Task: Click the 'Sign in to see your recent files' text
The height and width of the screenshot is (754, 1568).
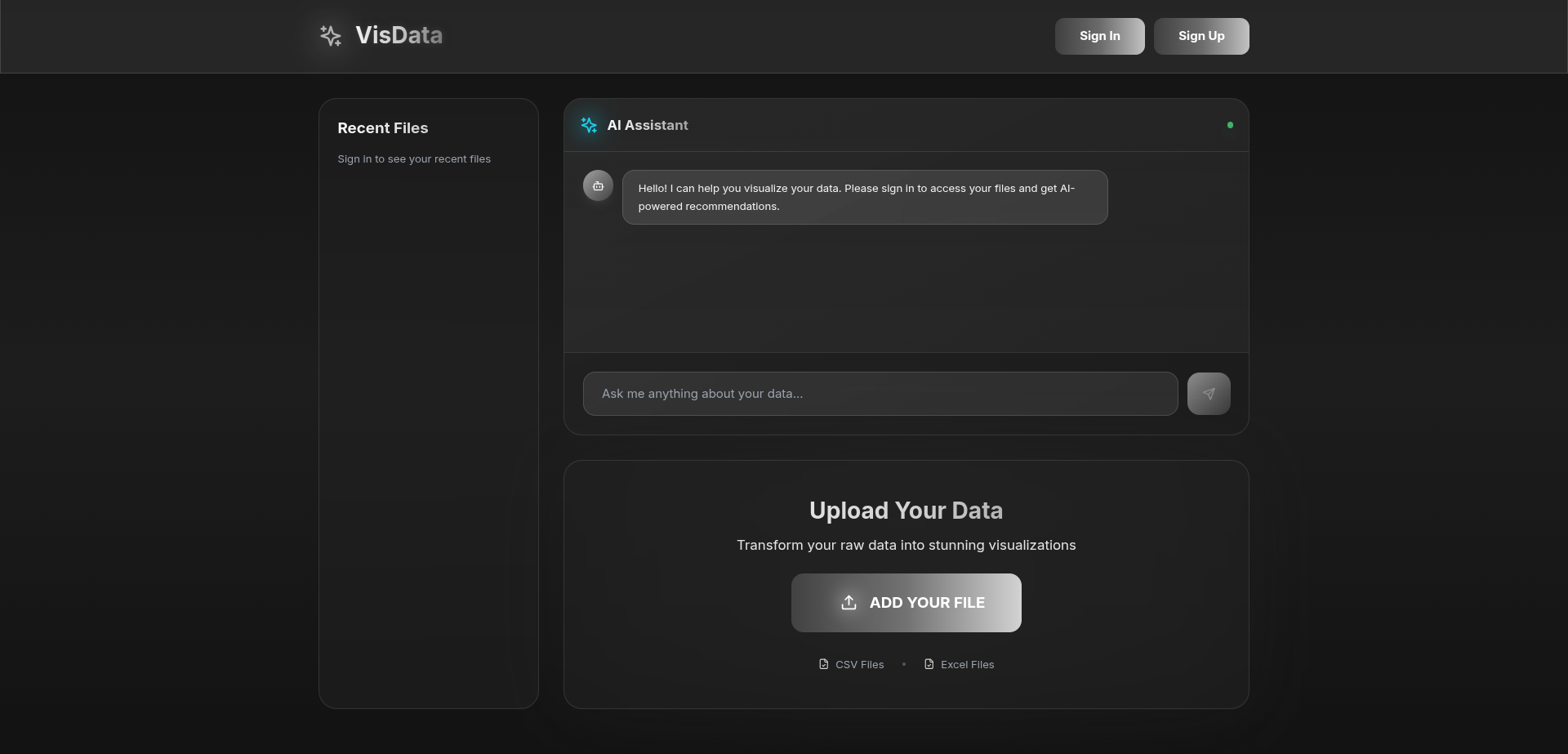Action: tap(414, 159)
